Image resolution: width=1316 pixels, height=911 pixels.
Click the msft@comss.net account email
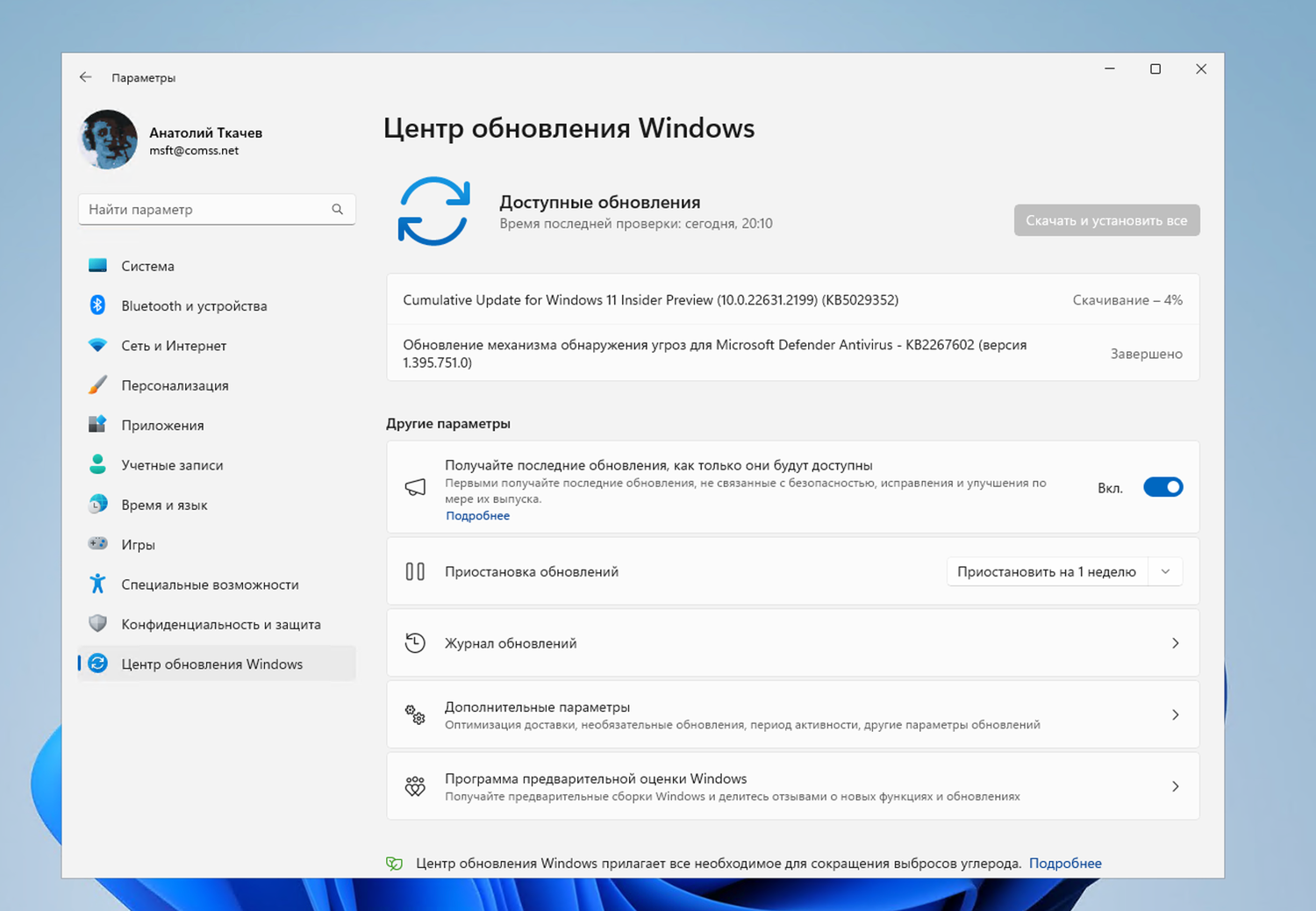click(x=194, y=151)
